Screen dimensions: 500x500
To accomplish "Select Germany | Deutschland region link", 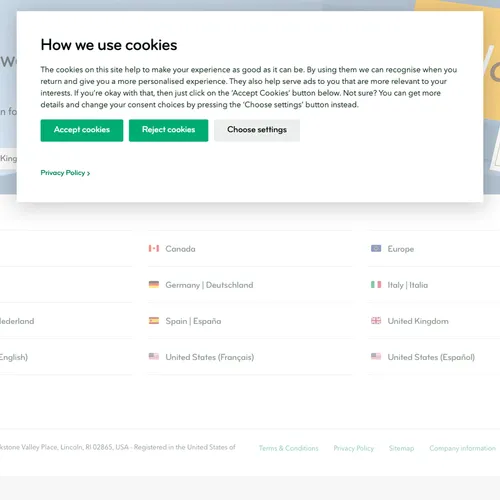I will tap(209, 285).
